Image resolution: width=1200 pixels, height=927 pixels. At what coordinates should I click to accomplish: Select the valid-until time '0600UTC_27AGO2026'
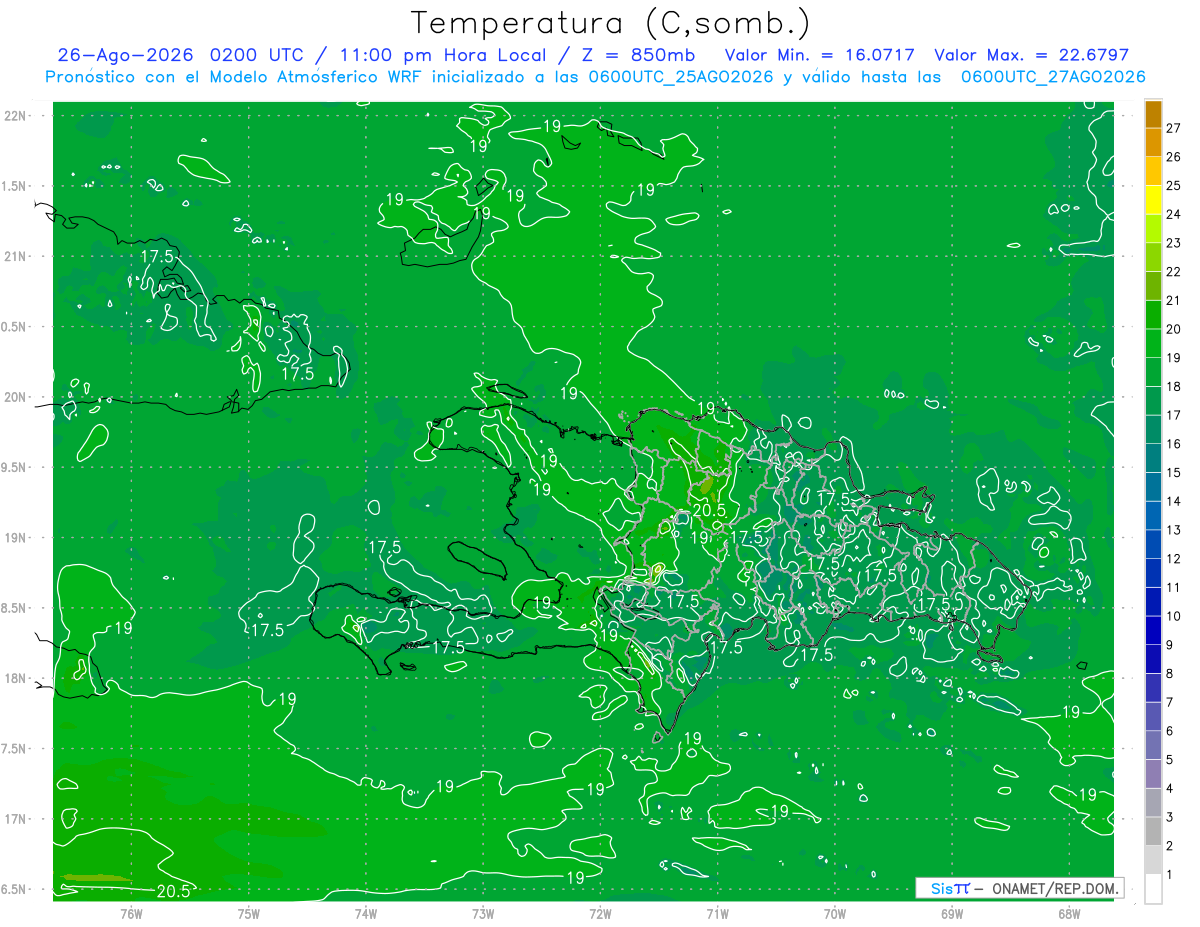pyautogui.click(x=1053, y=77)
